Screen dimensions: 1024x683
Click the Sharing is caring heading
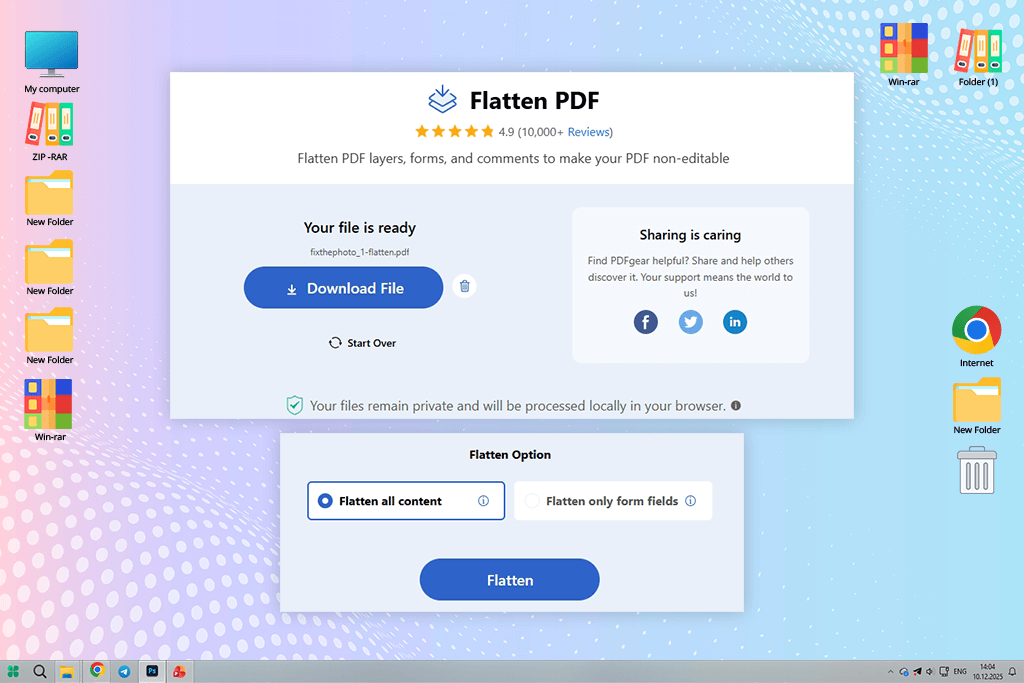pos(690,235)
